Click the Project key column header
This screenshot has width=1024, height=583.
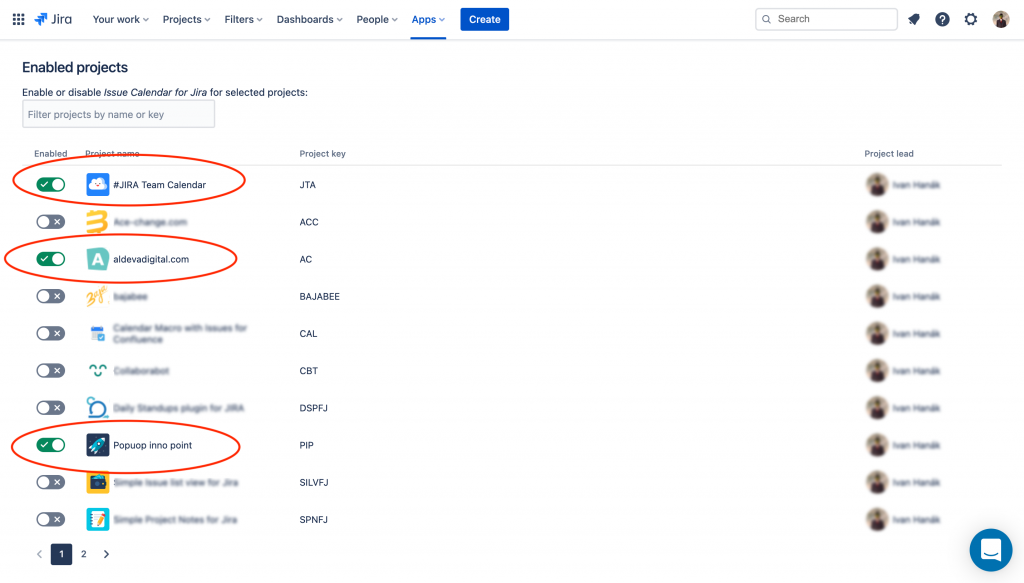tap(323, 154)
